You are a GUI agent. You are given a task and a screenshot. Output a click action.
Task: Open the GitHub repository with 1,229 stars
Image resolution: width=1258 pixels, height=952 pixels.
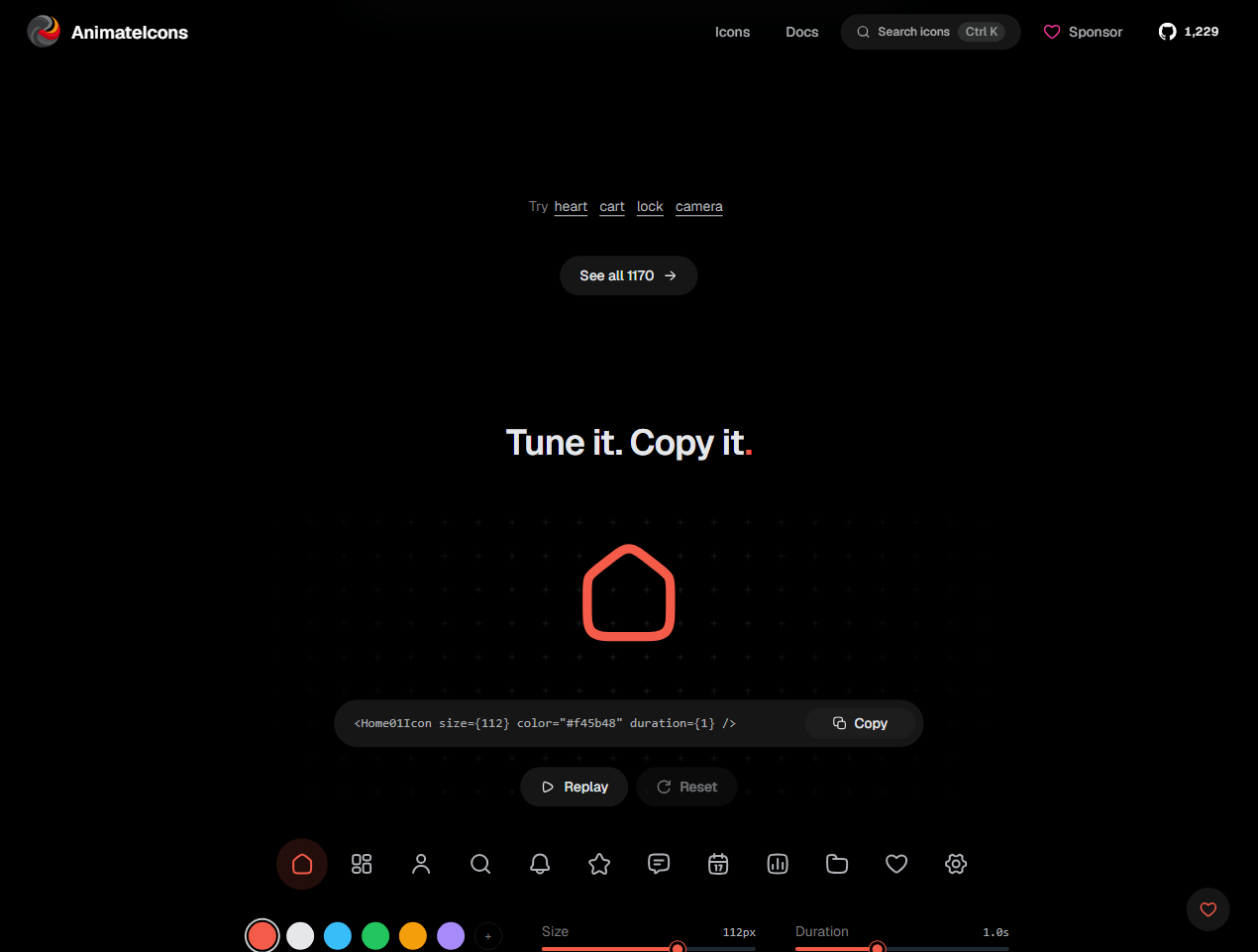coord(1189,32)
